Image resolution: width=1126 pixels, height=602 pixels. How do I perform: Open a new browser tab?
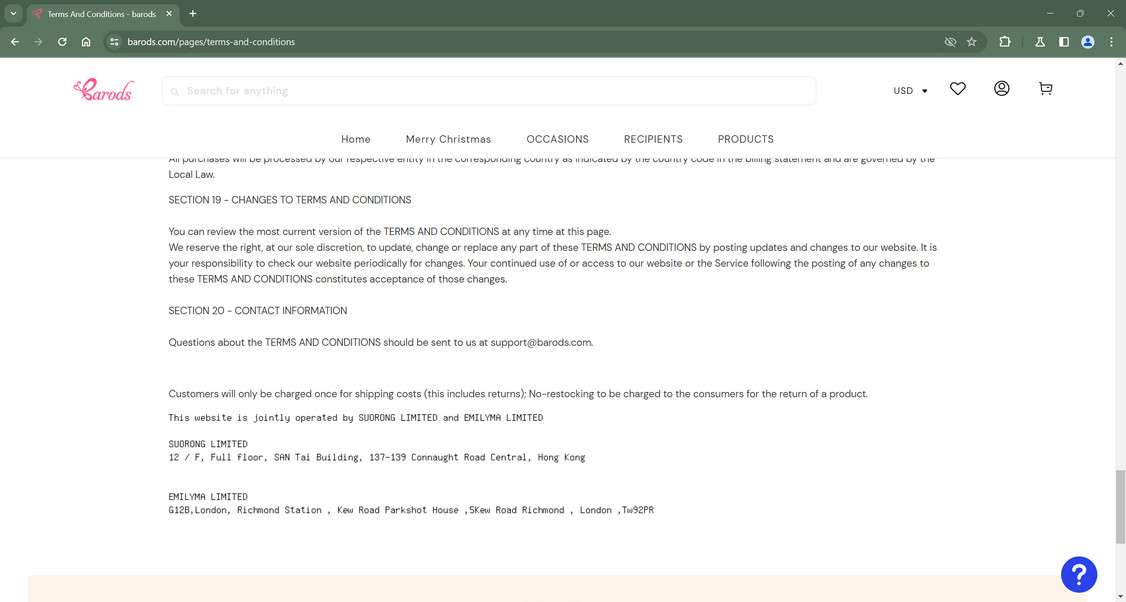coord(192,14)
